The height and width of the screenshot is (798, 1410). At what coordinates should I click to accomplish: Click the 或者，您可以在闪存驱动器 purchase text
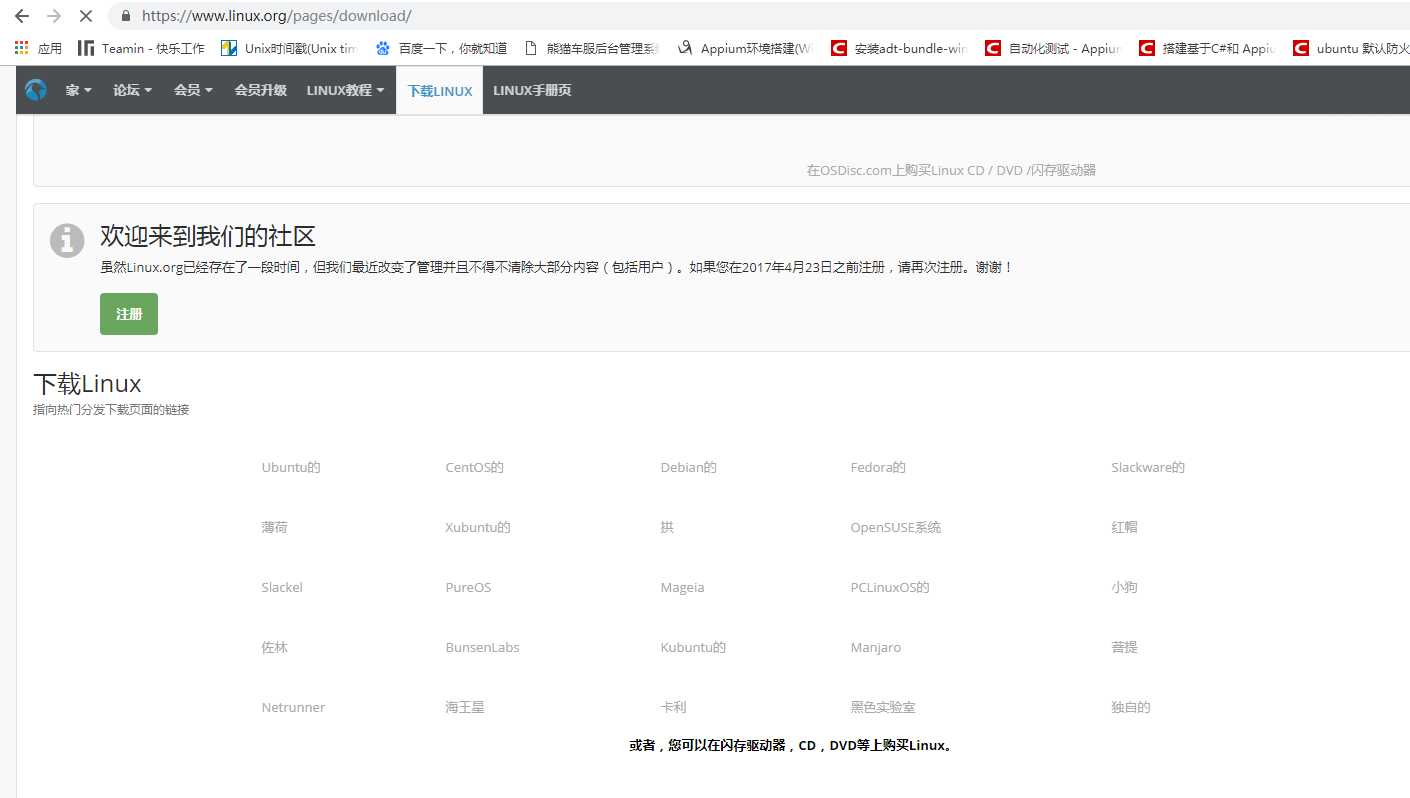click(791, 745)
